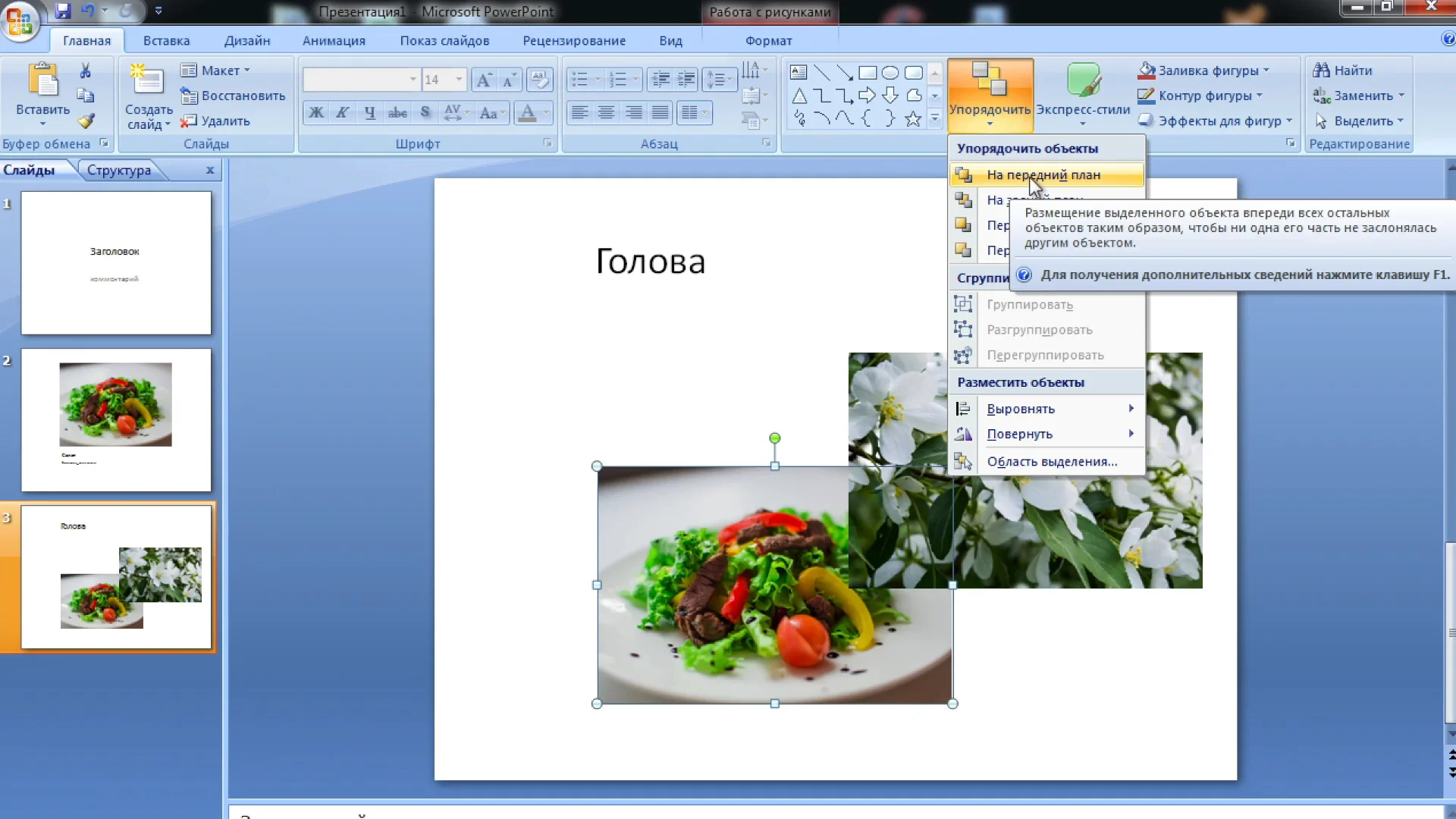Toggle italic formatting button
The width and height of the screenshot is (1456, 819).
(x=343, y=113)
